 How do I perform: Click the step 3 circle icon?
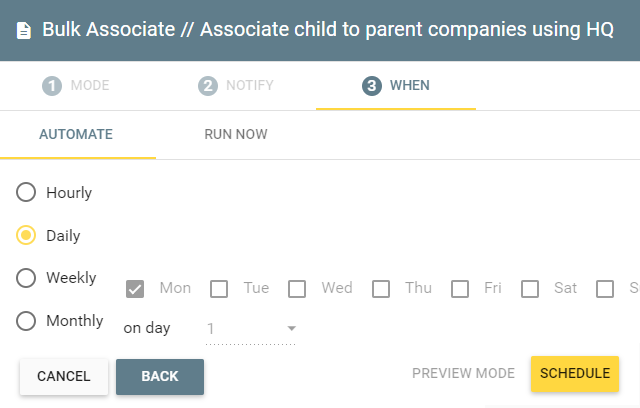371,86
